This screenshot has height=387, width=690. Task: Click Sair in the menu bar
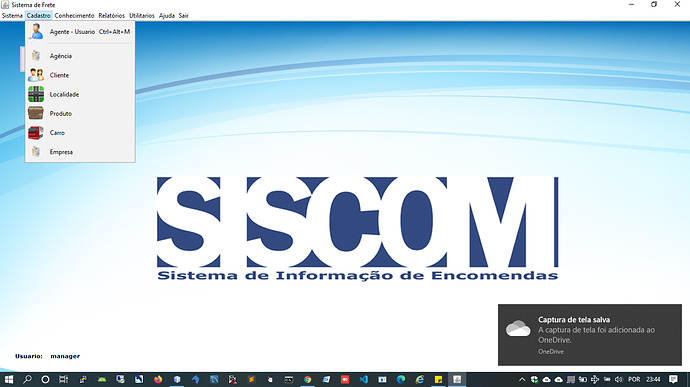pyautogui.click(x=184, y=15)
